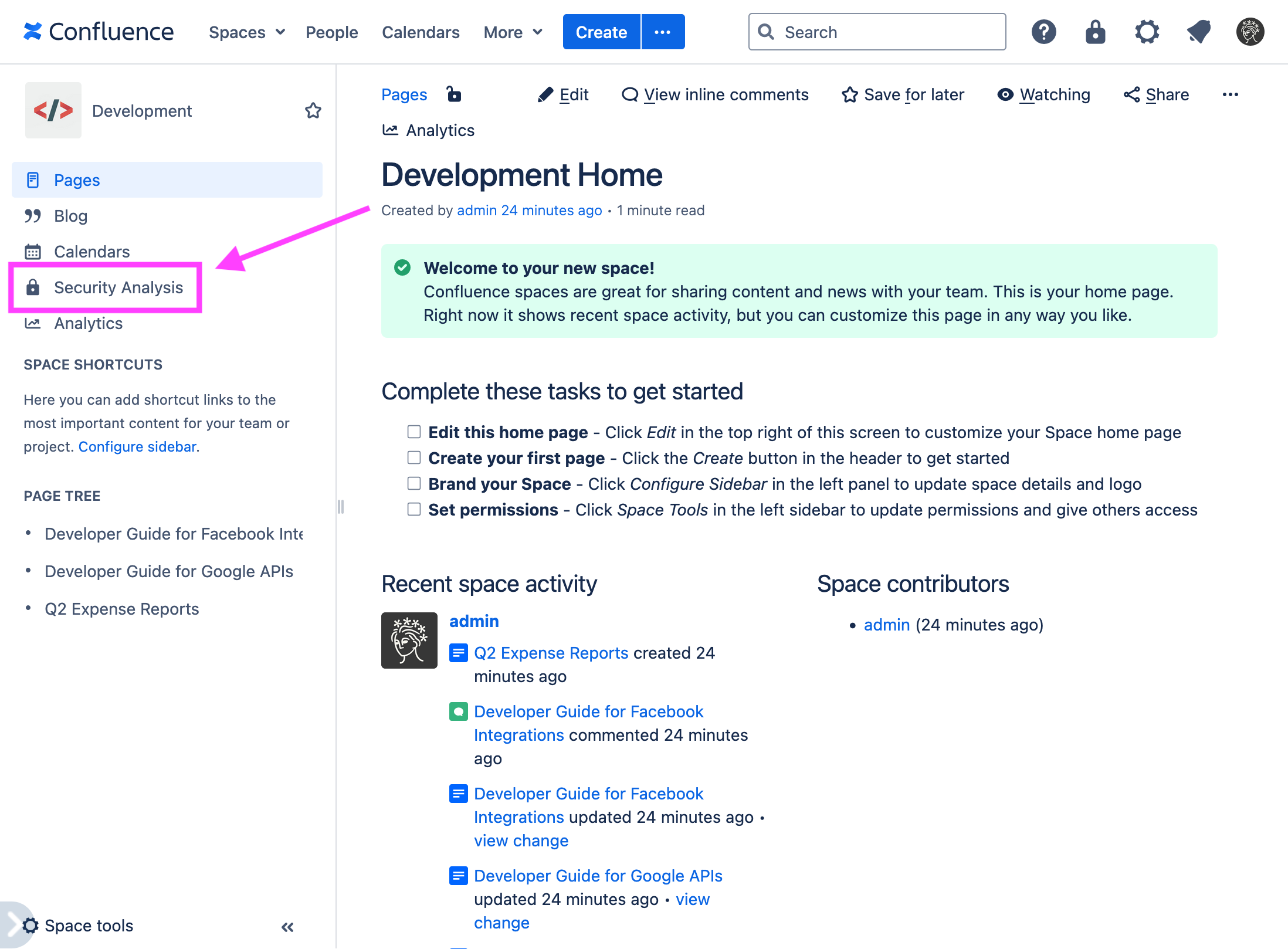
Task: Expand the Spaces dropdown
Action: coord(246,32)
